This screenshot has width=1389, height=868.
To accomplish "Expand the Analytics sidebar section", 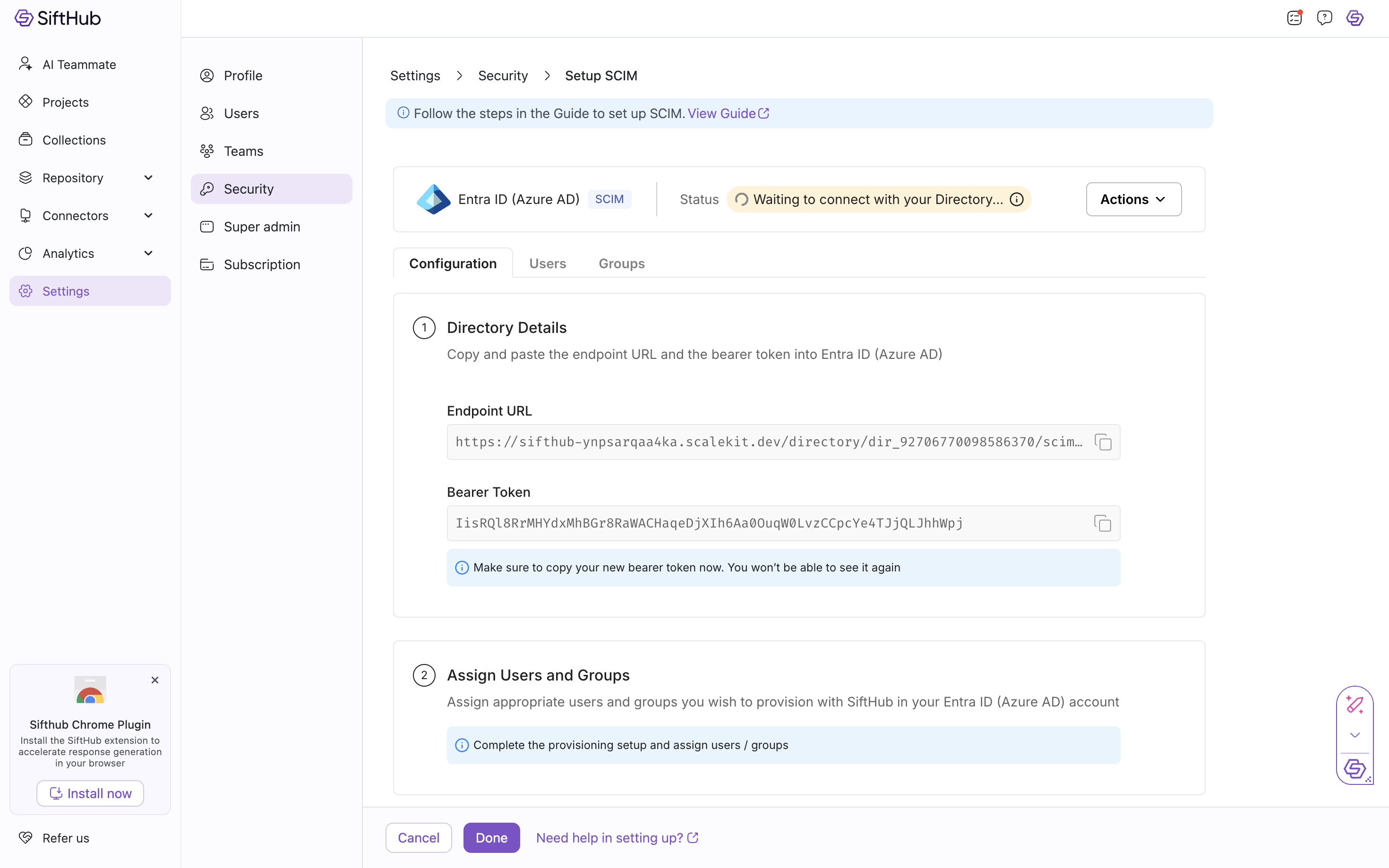I will [148, 253].
